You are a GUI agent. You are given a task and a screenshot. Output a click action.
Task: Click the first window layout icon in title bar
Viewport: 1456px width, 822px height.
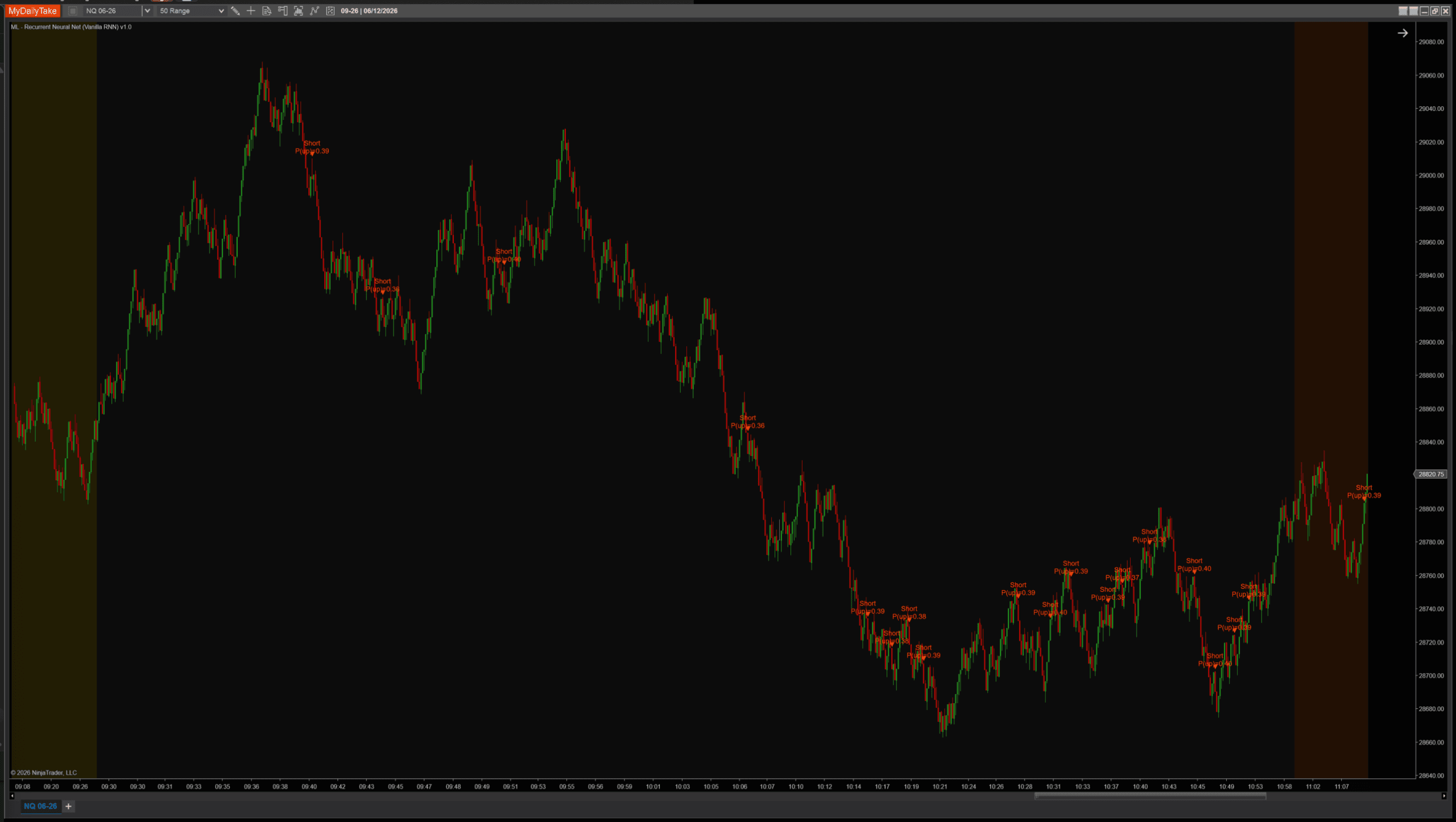1403,11
